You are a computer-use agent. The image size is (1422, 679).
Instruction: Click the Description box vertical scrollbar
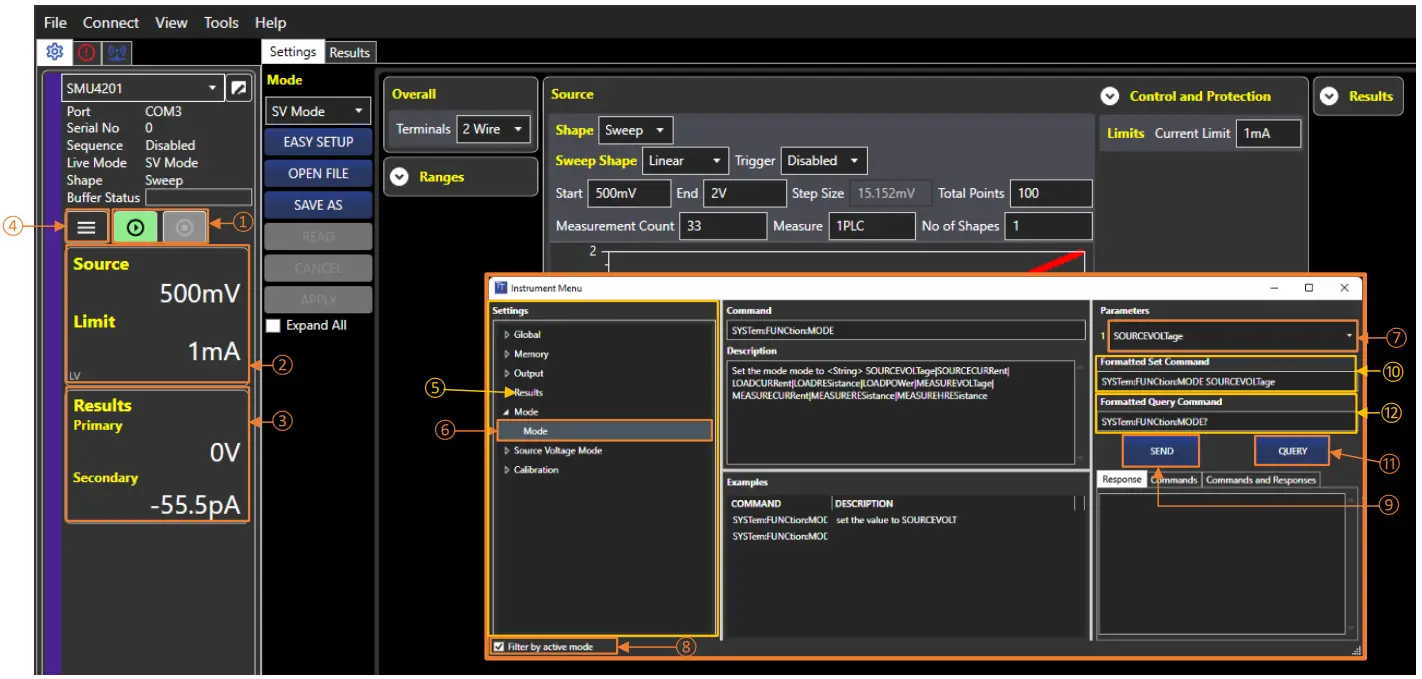click(1079, 411)
